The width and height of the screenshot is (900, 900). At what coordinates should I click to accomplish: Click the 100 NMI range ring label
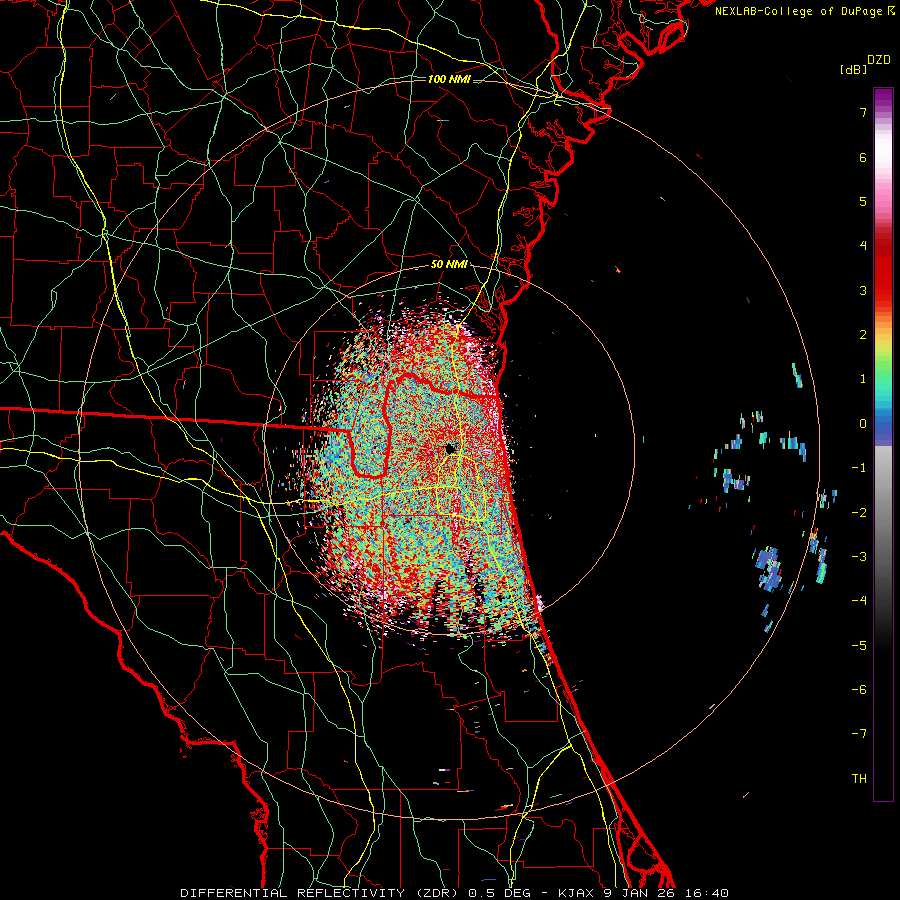tap(449, 79)
